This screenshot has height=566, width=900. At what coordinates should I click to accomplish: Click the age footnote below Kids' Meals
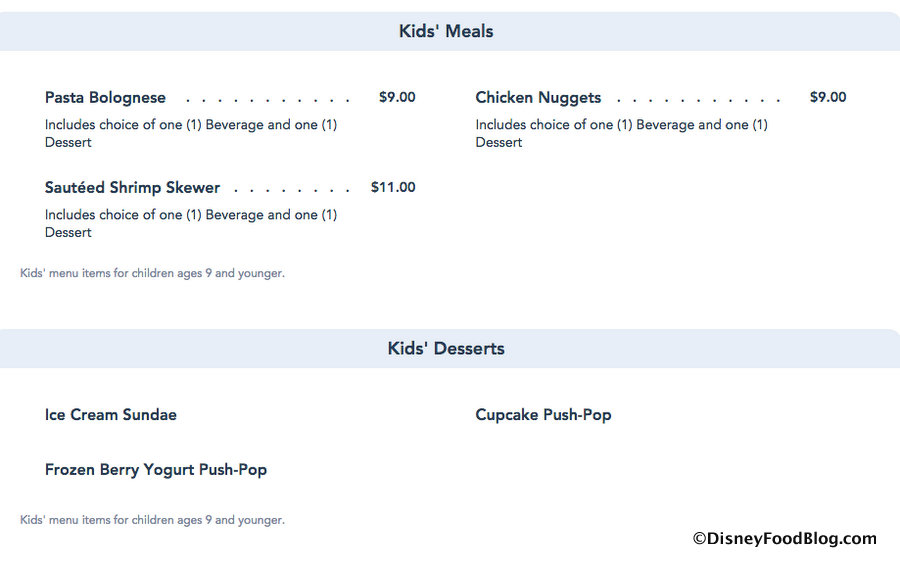(x=152, y=273)
